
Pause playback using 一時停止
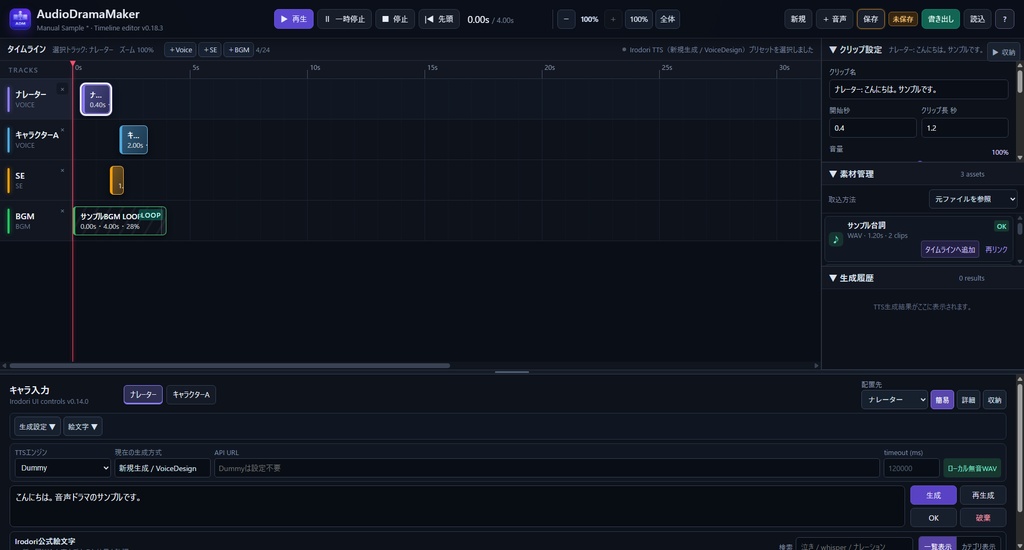point(345,19)
